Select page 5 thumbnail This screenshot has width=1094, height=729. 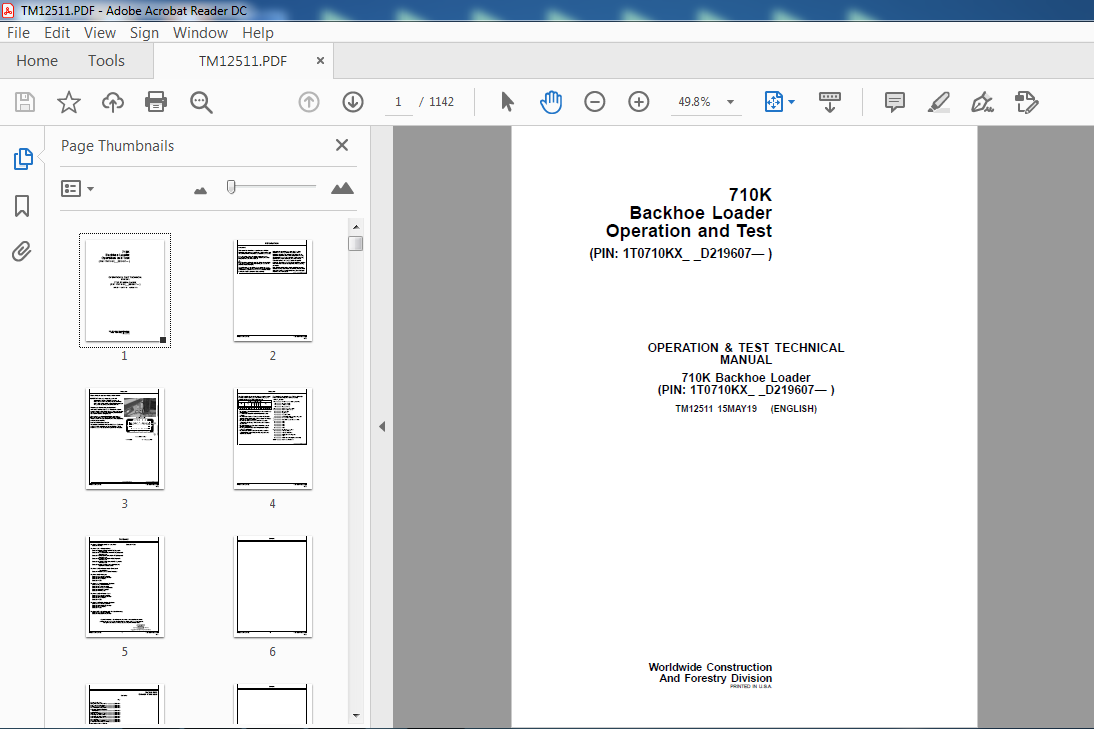(x=125, y=587)
